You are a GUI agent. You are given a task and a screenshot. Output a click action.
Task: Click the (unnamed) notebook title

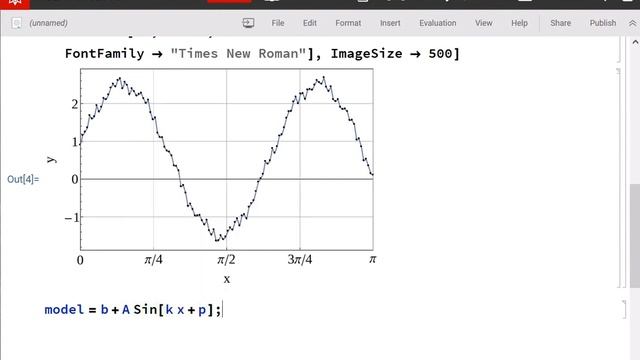point(48,23)
